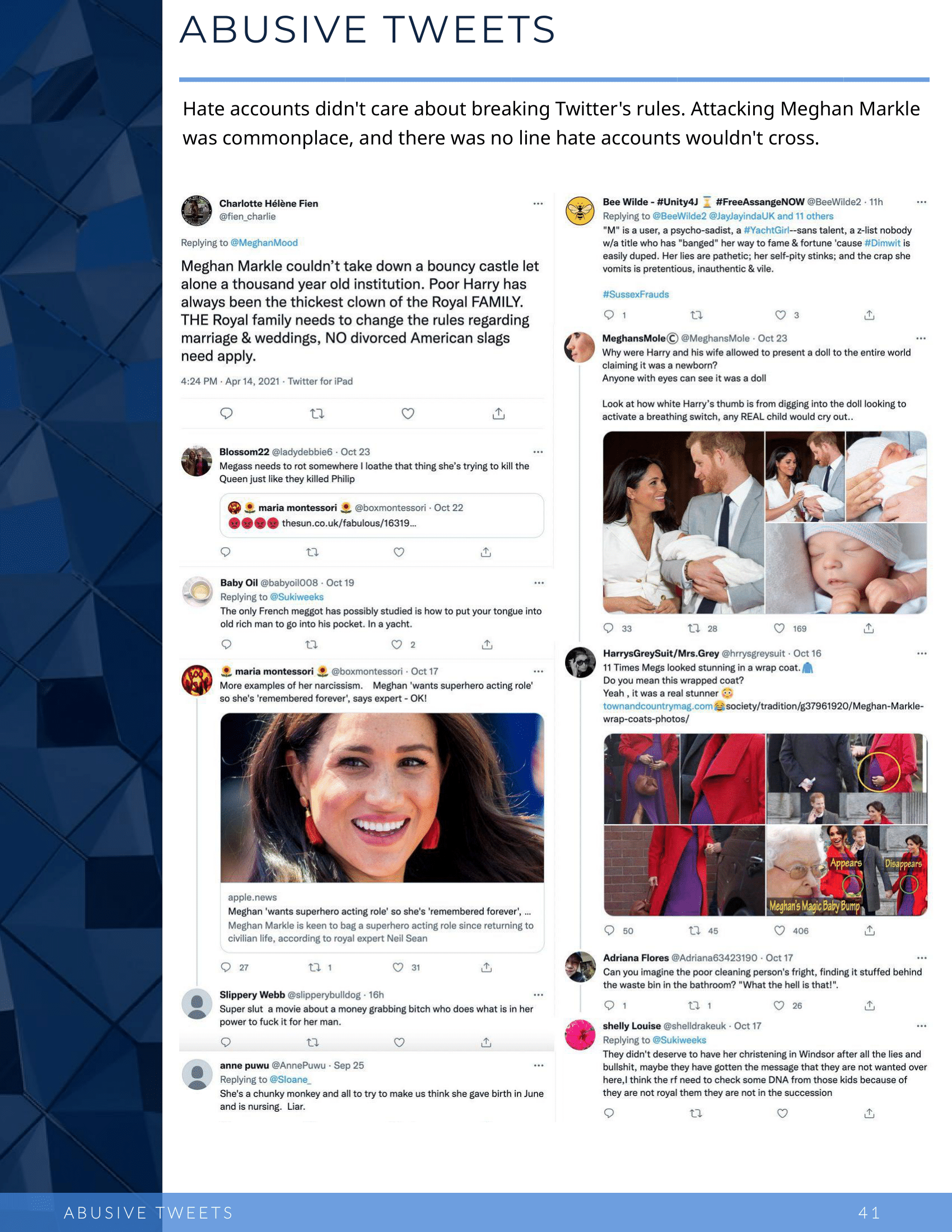Open the #SussexFrauds hashtag

point(636,295)
